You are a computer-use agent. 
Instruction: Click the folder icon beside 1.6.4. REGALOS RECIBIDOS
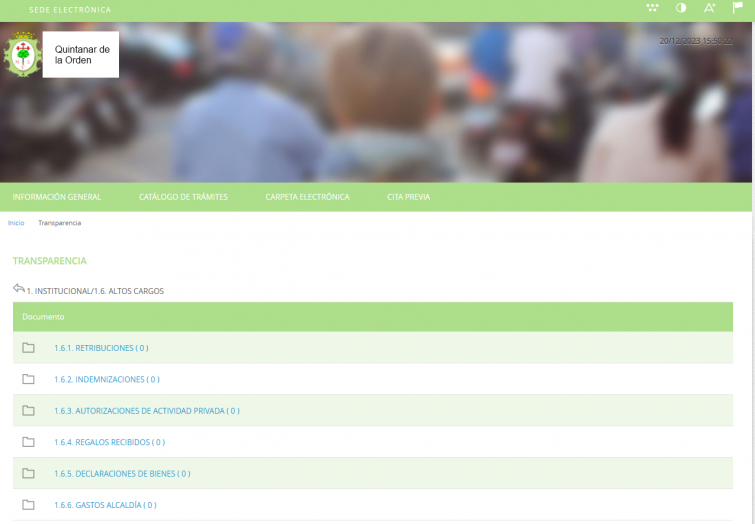[x=29, y=442]
